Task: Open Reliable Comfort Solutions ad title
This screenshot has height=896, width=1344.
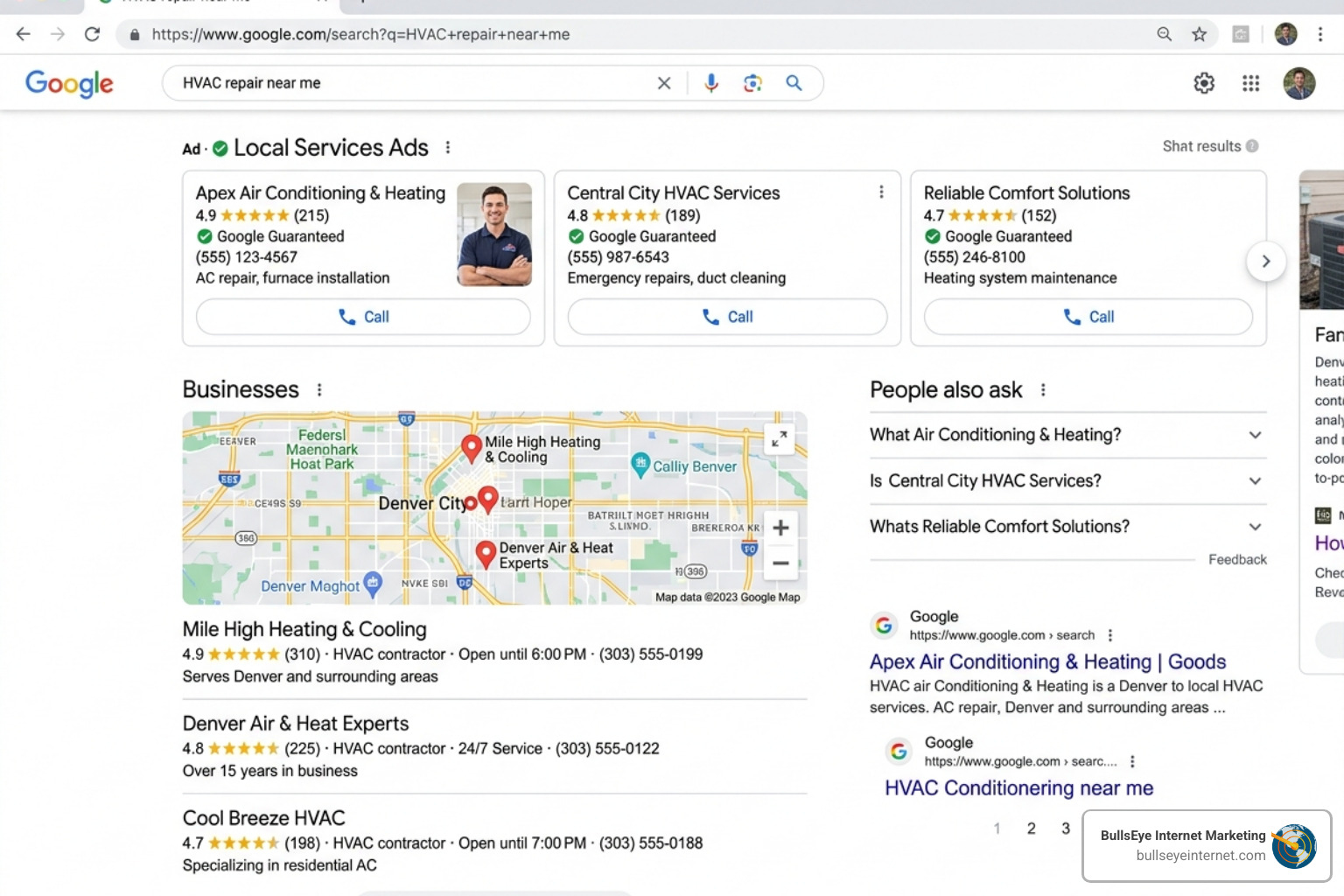Action: [1026, 192]
